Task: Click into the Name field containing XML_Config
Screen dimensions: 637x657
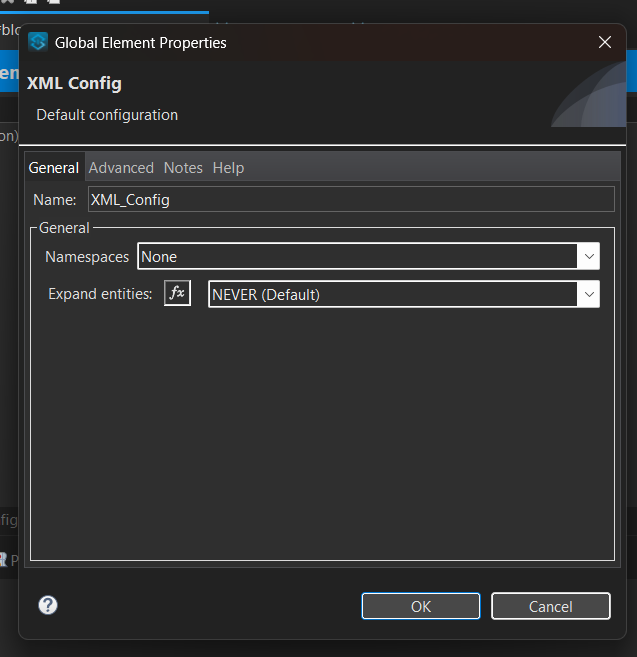Action: (x=350, y=199)
